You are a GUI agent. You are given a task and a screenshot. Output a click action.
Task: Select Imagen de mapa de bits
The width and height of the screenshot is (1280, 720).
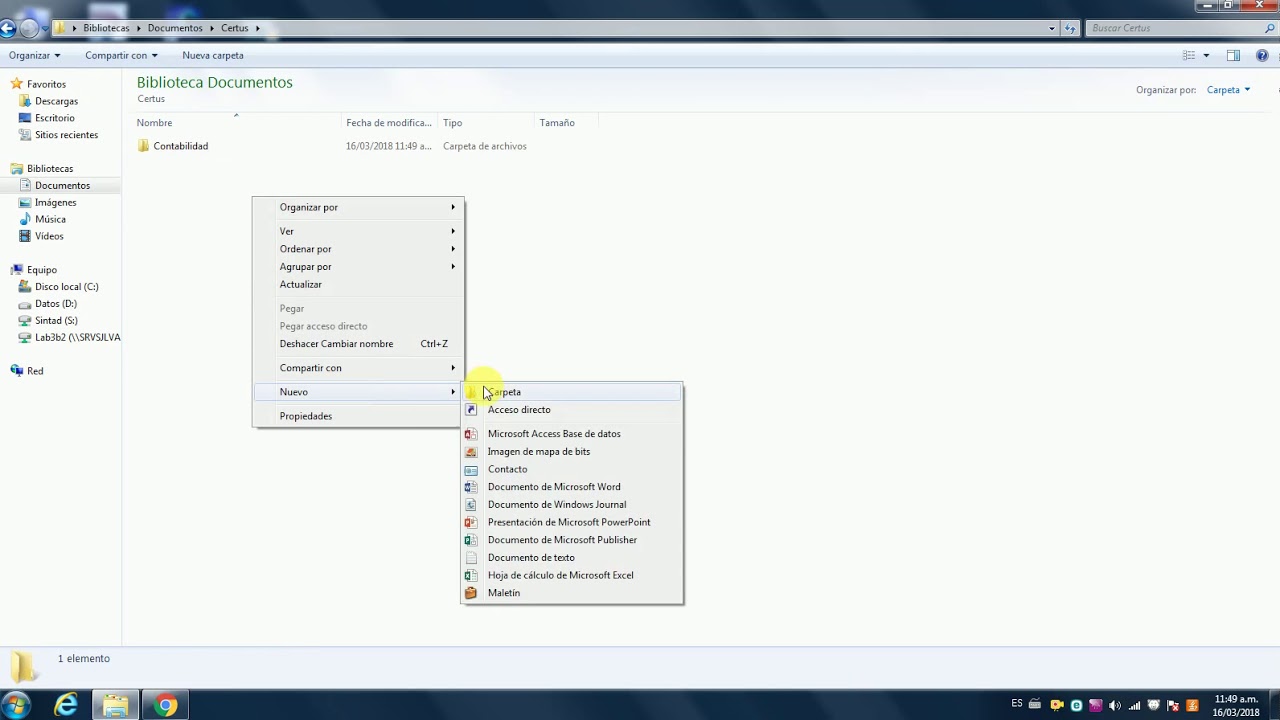(x=572, y=452)
